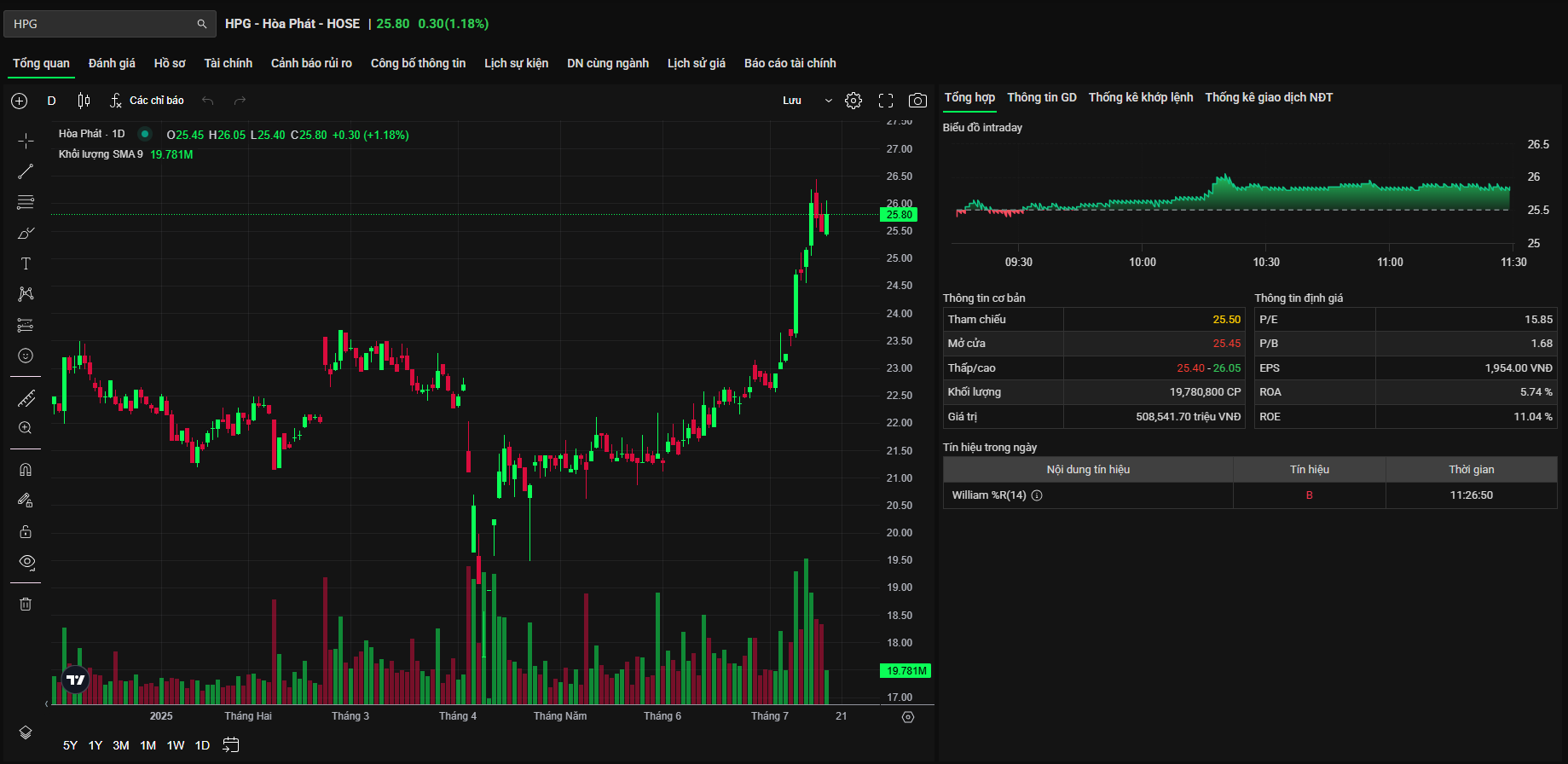Open the Đánh giá tab
This screenshot has width=1568, height=764.
[x=112, y=63]
